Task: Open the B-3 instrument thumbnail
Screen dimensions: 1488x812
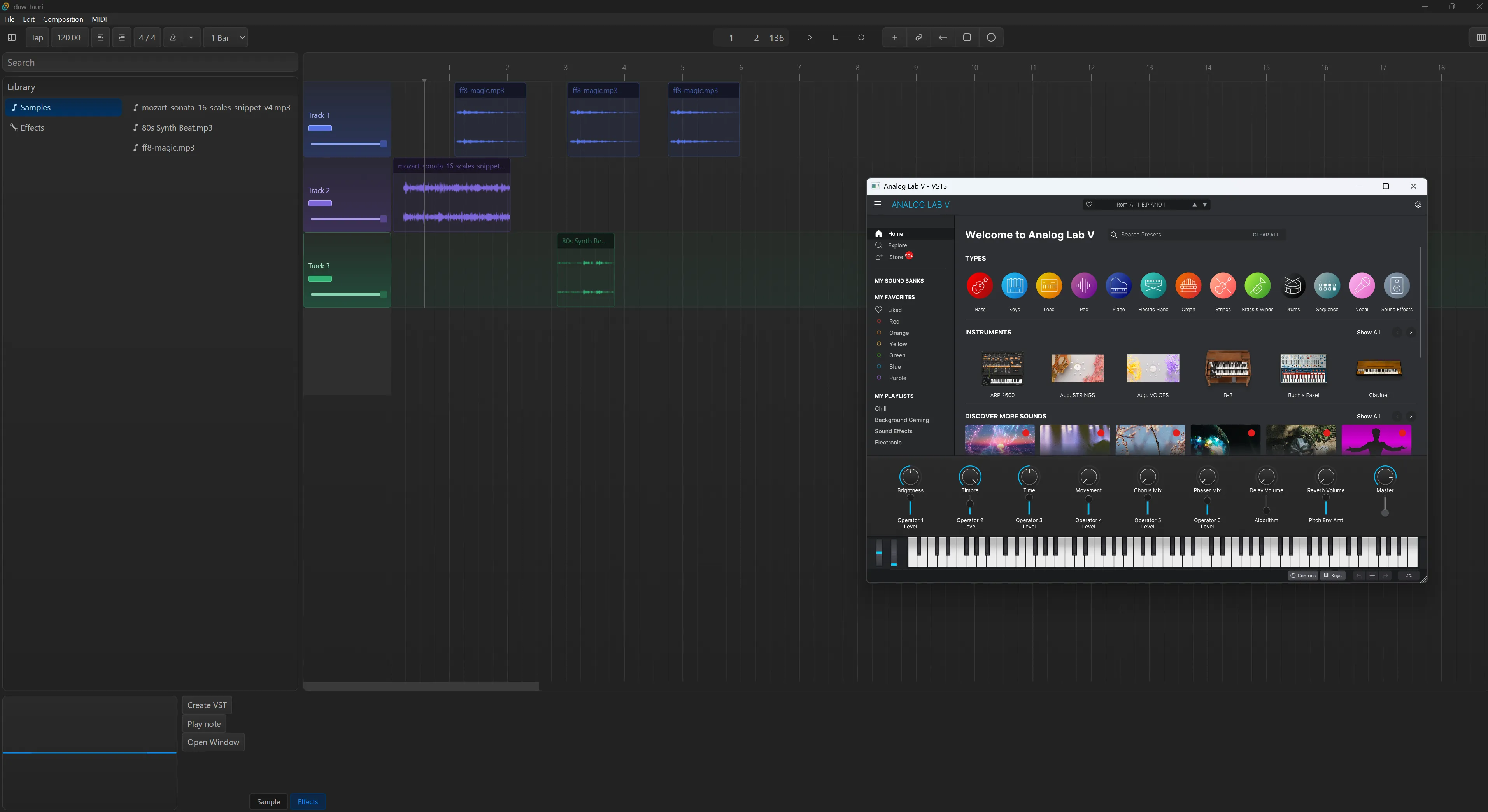Action: 1228,368
